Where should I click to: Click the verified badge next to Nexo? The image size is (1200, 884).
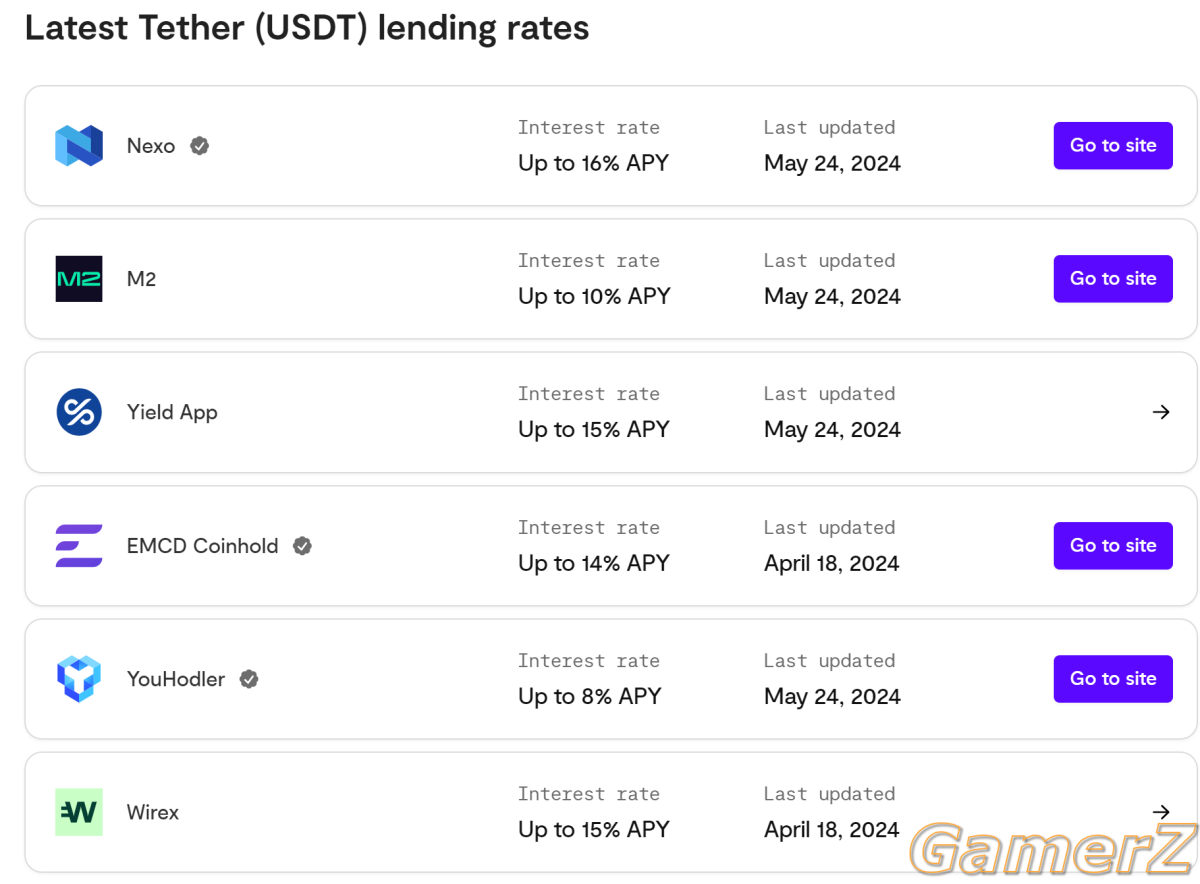(x=200, y=146)
